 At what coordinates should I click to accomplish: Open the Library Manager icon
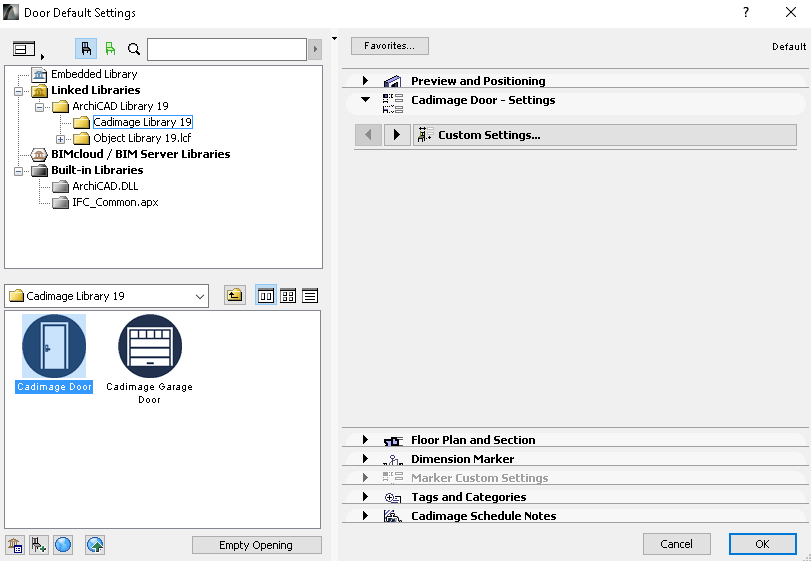tap(15, 545)
